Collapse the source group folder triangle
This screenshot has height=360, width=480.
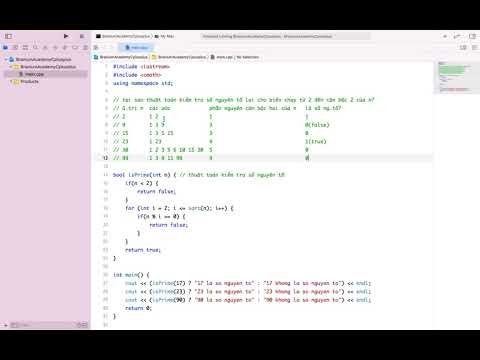(x=11, y=67)
